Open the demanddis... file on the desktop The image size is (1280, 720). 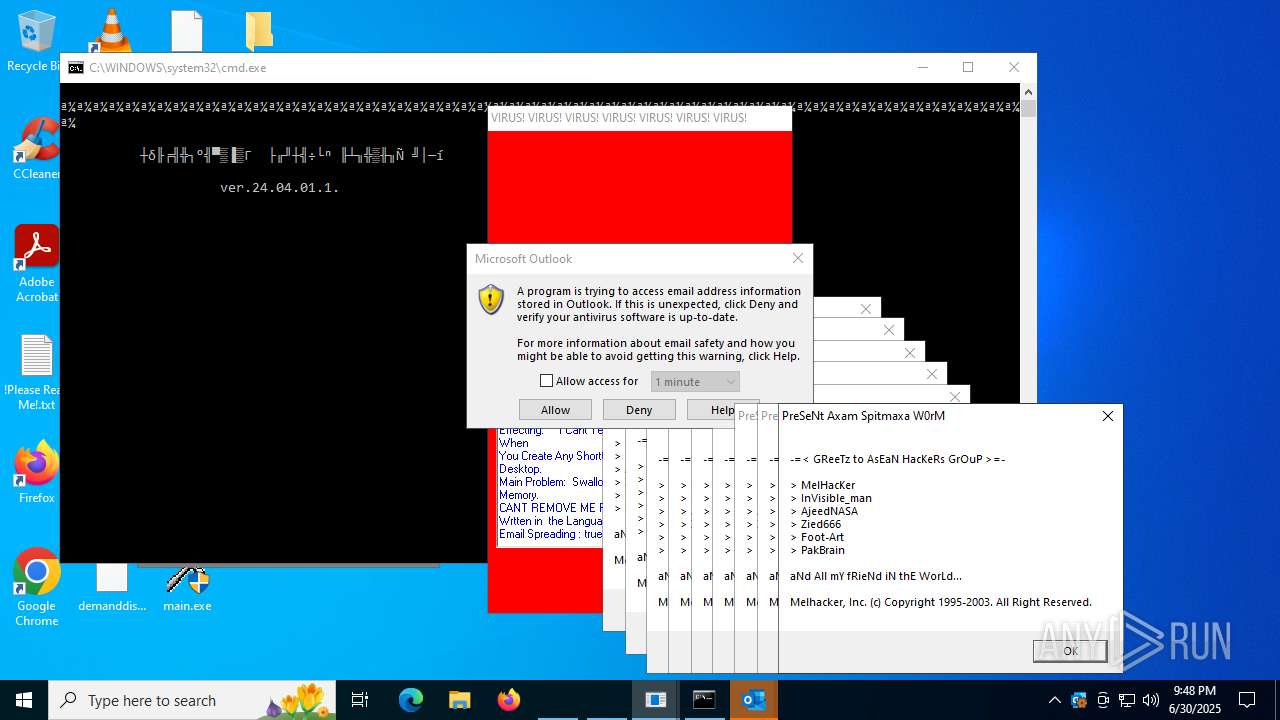112,587
